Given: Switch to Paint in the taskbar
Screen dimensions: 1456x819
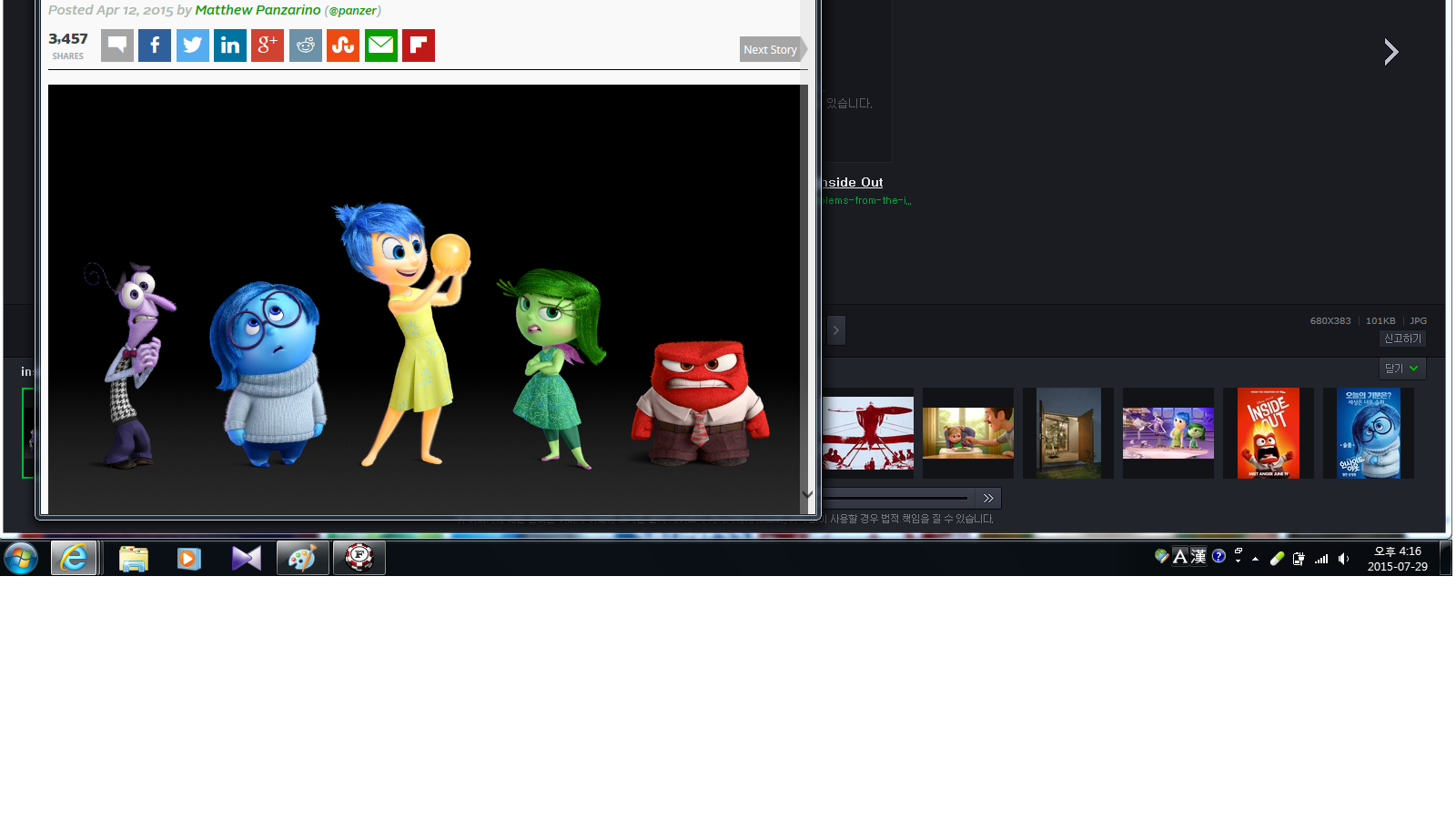Looking at the screenshot, I should click(x=303, y=558).
